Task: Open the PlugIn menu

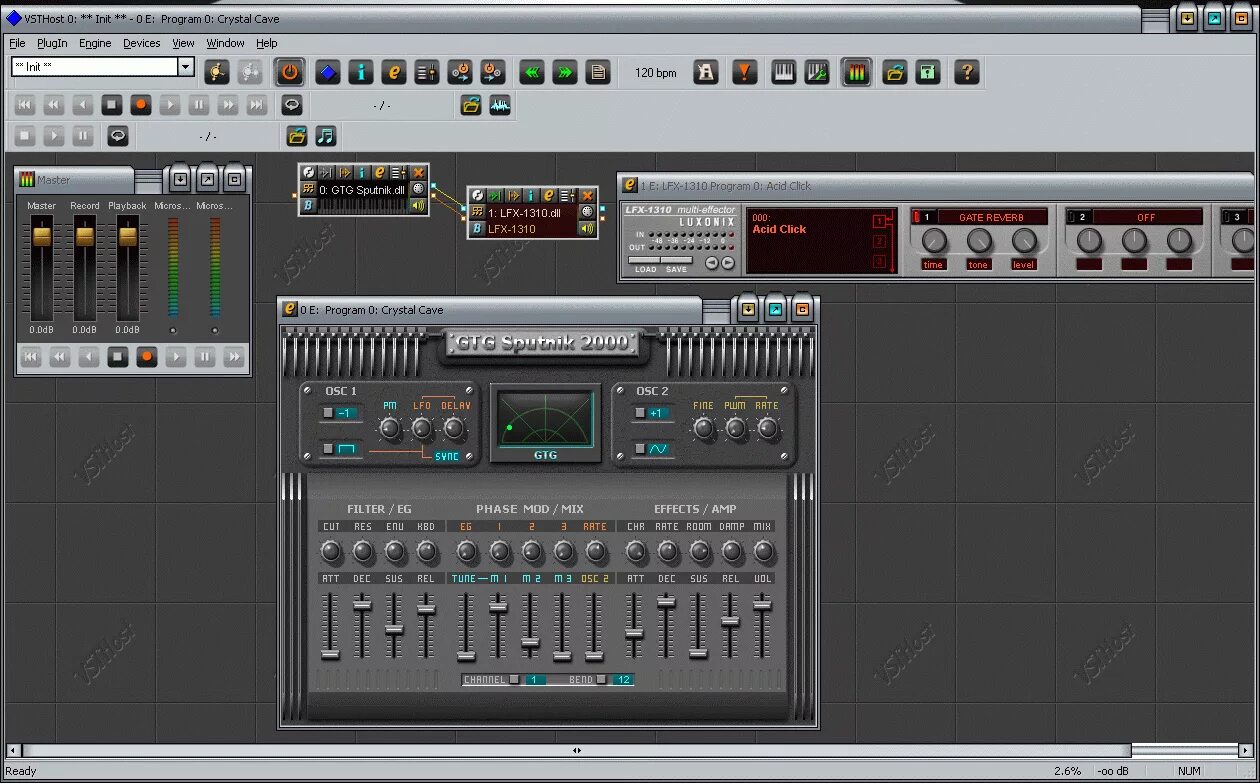Action: (52, 43)
